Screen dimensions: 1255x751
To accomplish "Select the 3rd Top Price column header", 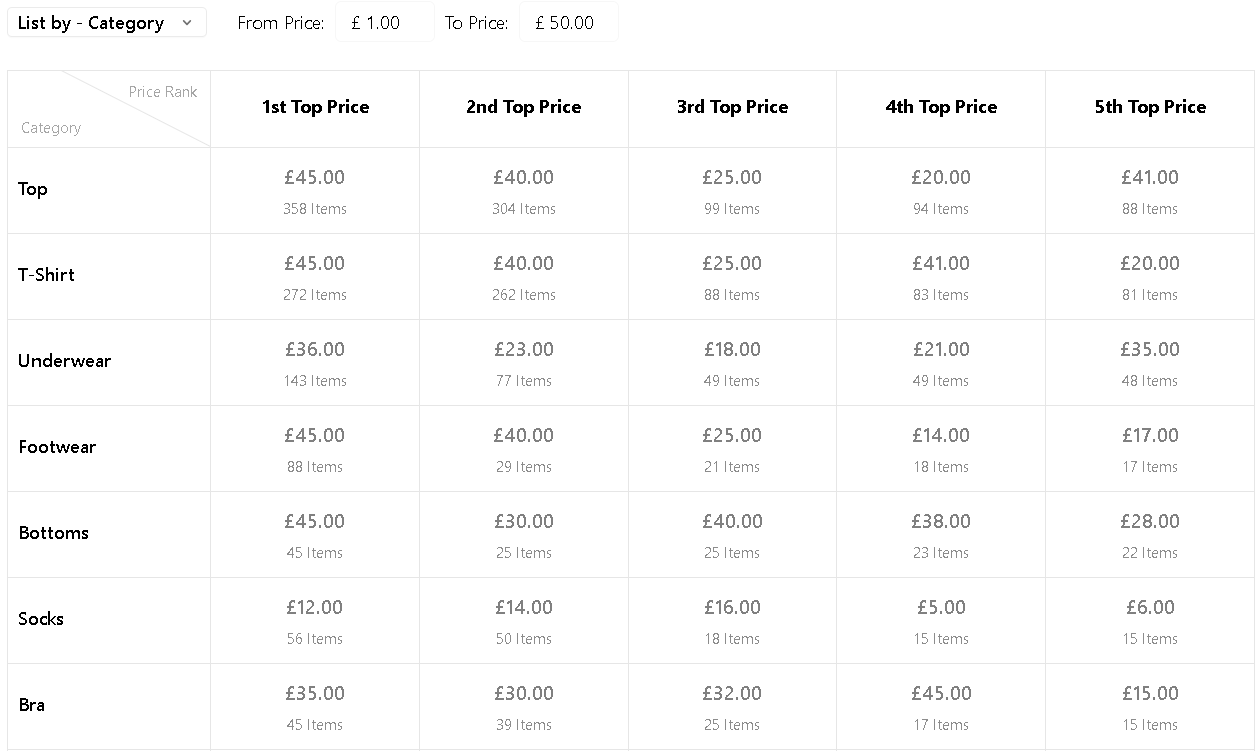I will (x=733, y=108).
